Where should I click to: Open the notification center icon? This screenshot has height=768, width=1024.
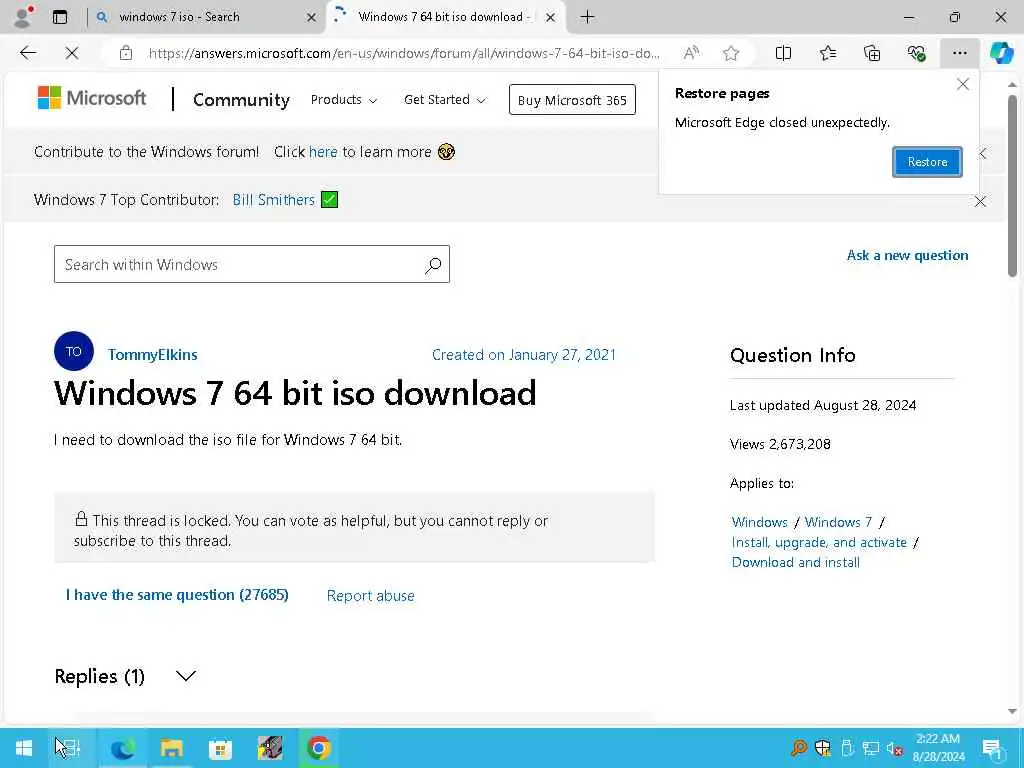pos(993,748)
